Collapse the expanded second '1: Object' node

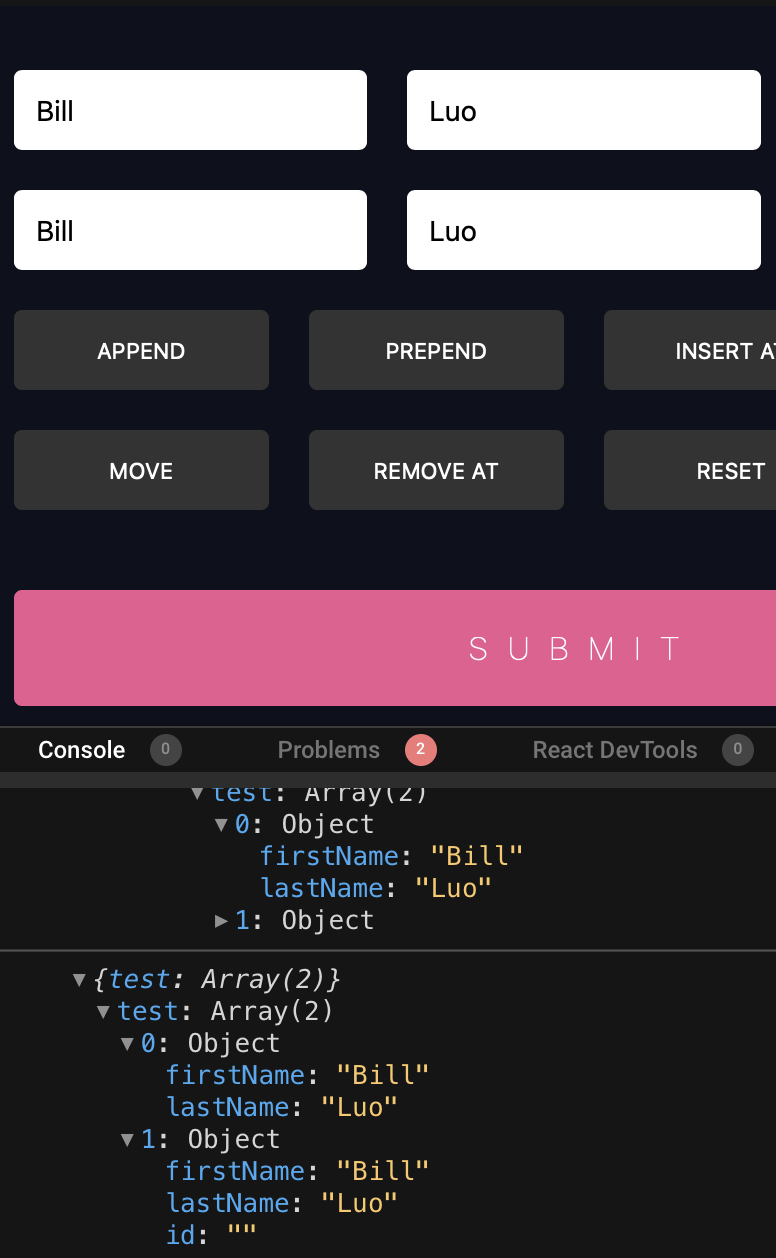point(126,1139)
